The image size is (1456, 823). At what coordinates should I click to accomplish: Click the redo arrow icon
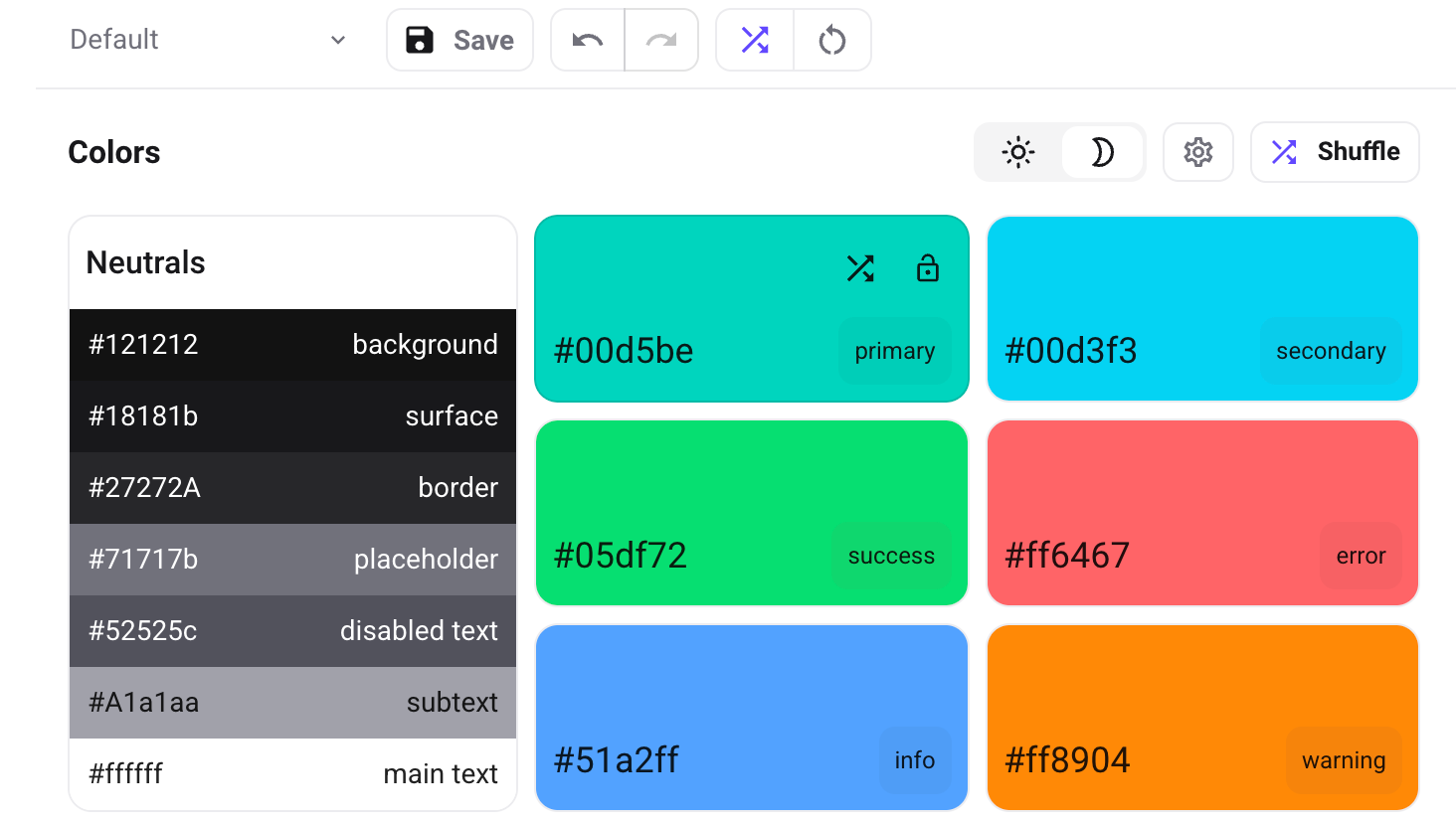[661, 40]
